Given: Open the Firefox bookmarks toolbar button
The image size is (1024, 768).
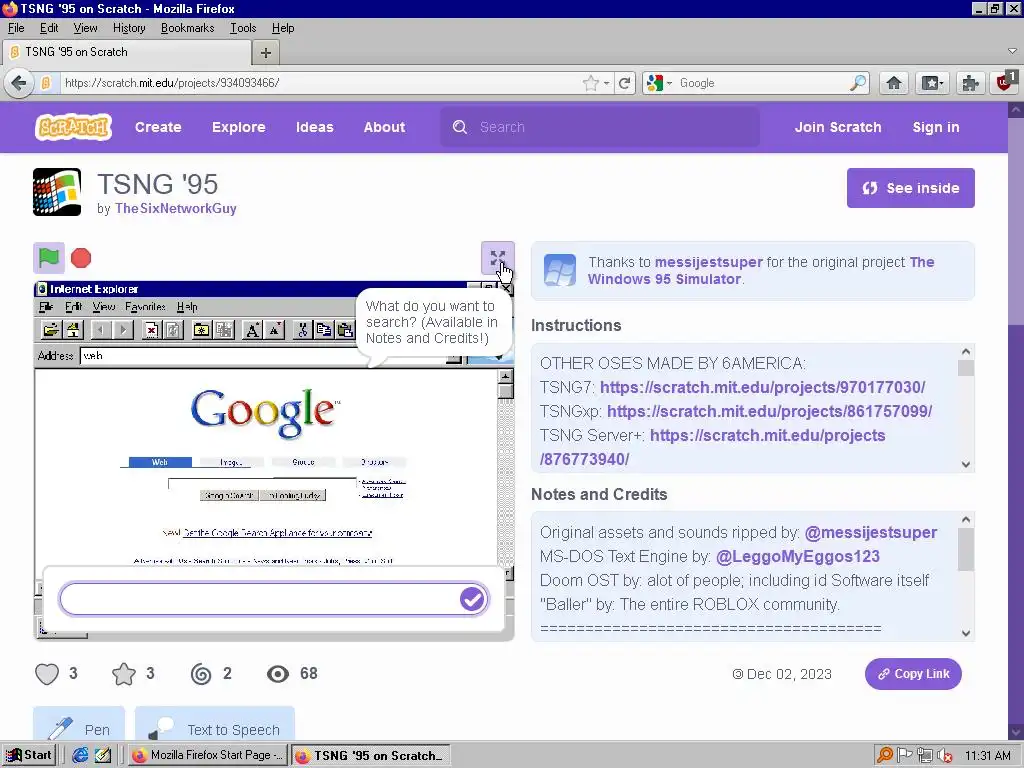Looking at the screenshot, I should pos(932,83).
